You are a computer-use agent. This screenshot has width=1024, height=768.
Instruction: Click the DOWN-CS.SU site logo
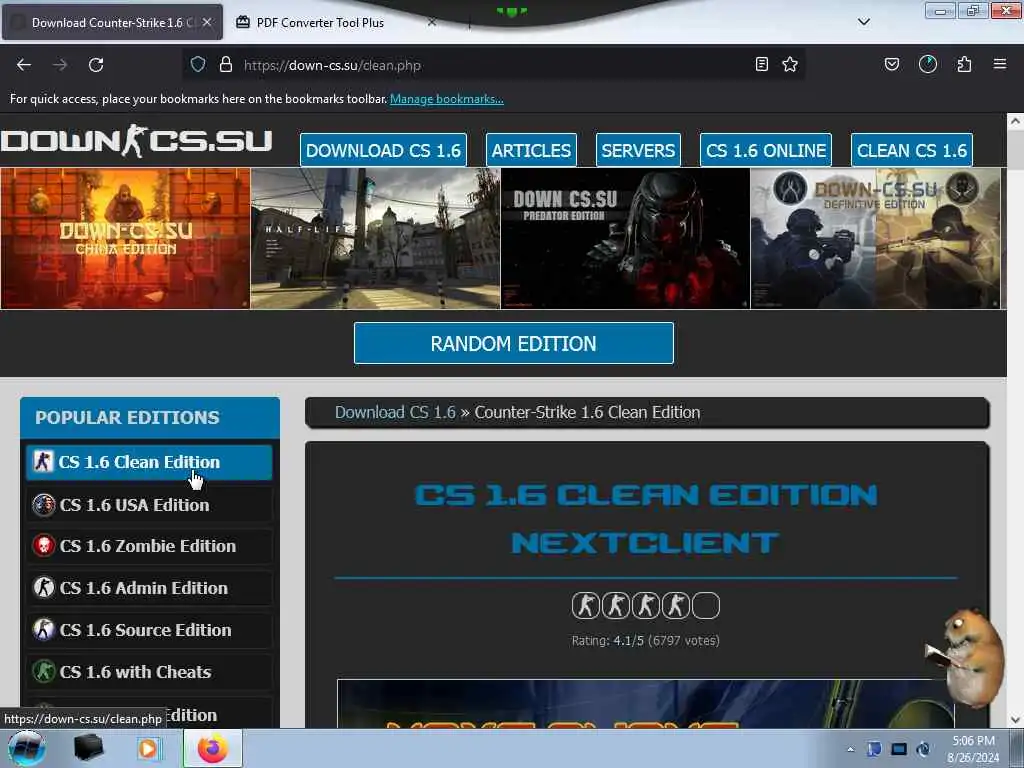point(136,141)
